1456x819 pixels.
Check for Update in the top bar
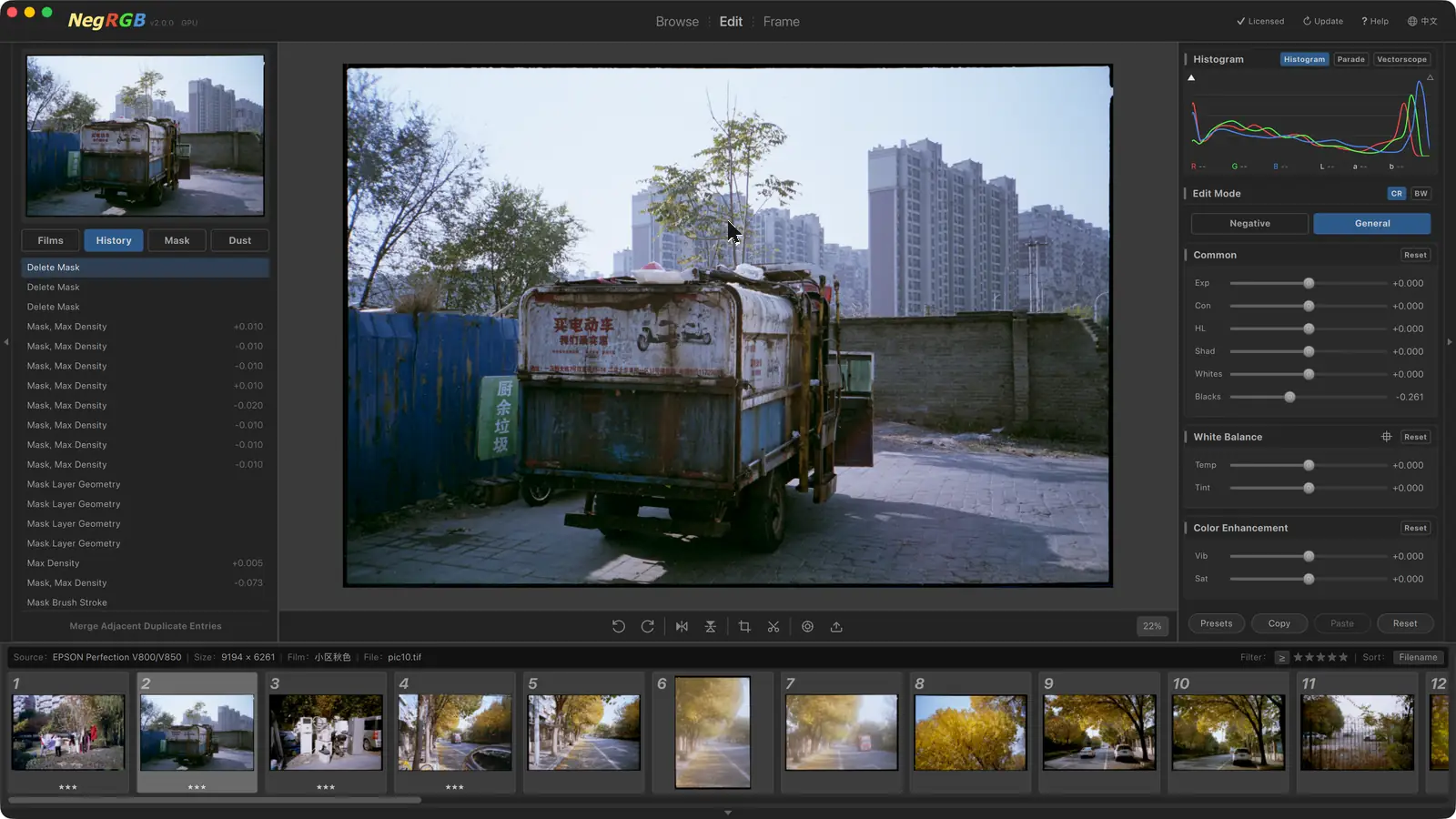click(1323, 21)
